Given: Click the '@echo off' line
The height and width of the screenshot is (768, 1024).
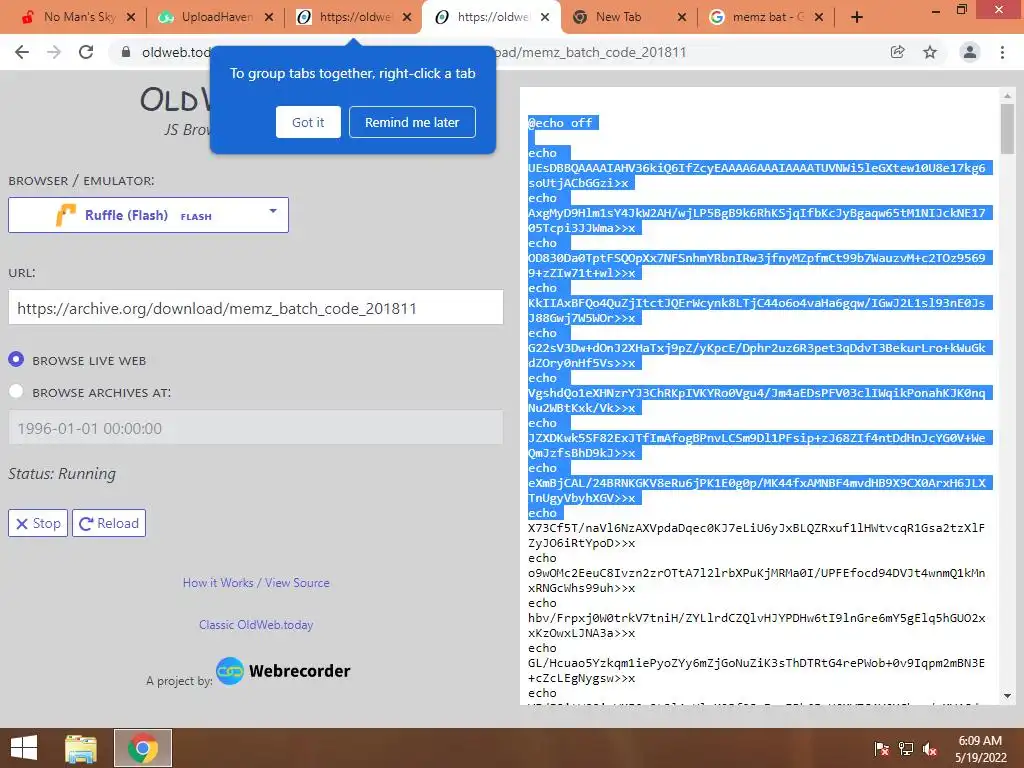Looking at the screenshot, I should [560, 123].
